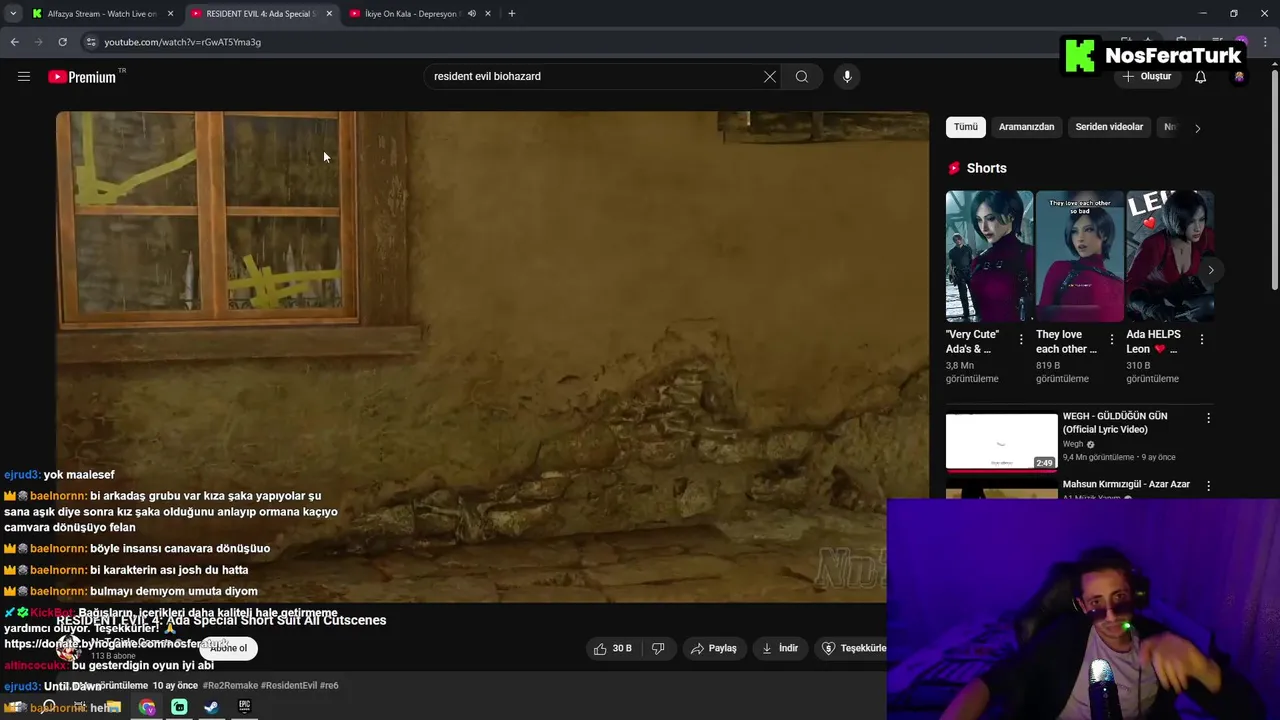Open options for "Very Cute" Ada's short
Screen dimensions: 1280x720
1021,340
